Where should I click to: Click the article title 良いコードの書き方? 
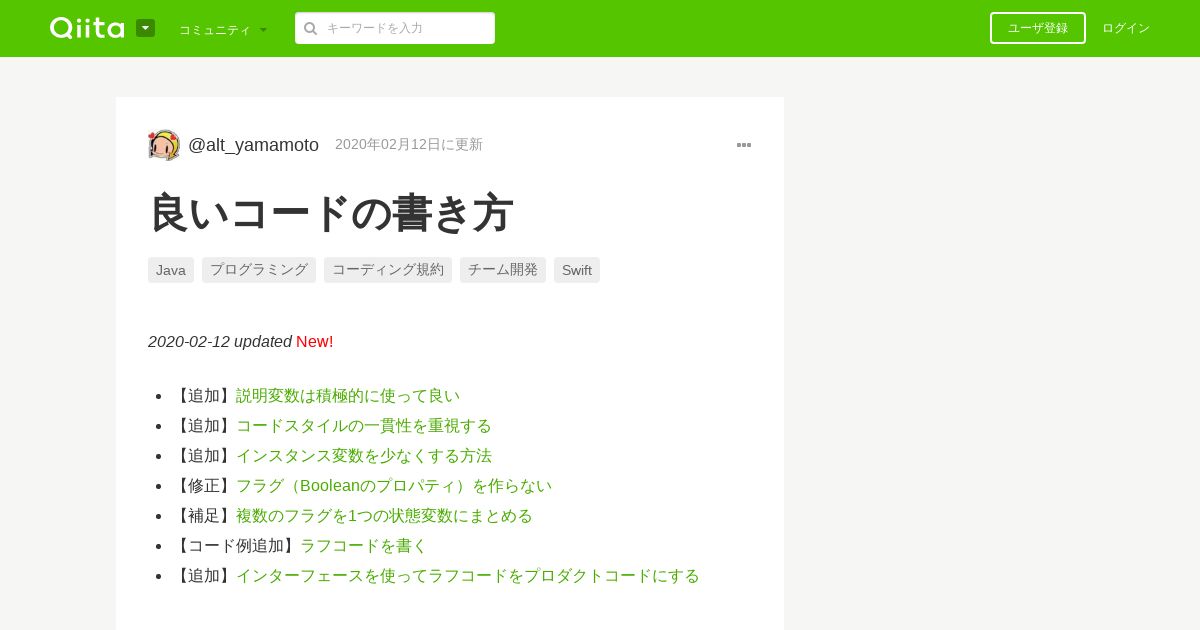[x=331, y=213]
